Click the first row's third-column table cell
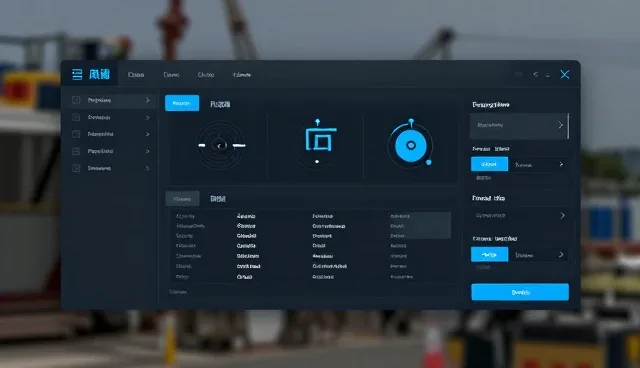640x368 pixels. click(x=322, y=216)
